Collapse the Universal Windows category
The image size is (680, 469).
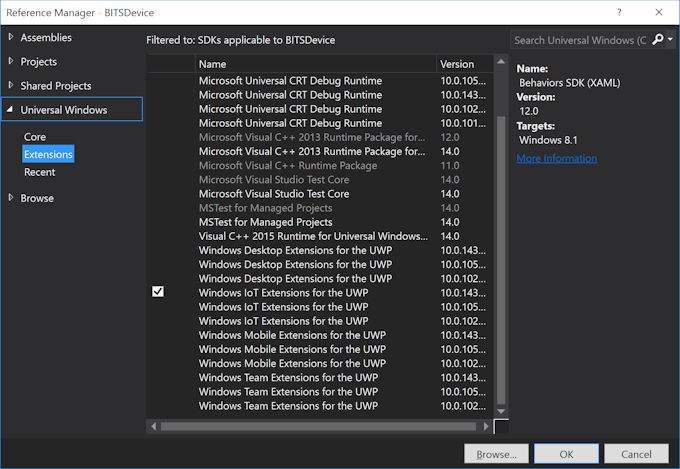[11, 110]
